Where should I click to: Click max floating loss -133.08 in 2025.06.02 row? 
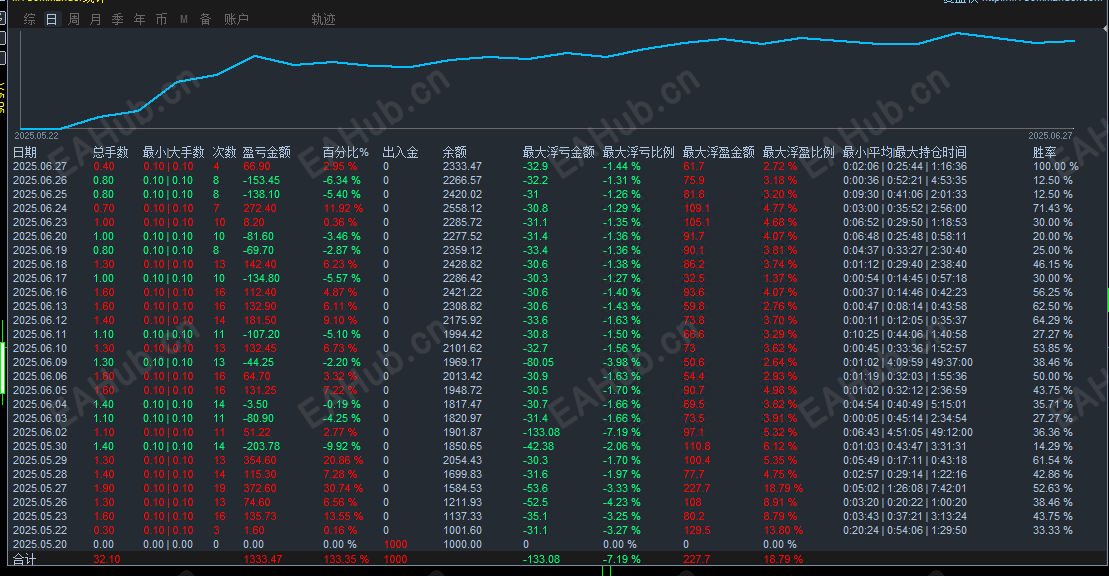(x=541, y=432)
